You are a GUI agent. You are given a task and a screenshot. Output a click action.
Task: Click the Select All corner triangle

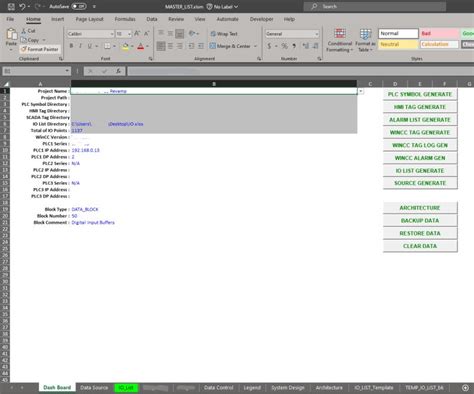click(6, 84)
